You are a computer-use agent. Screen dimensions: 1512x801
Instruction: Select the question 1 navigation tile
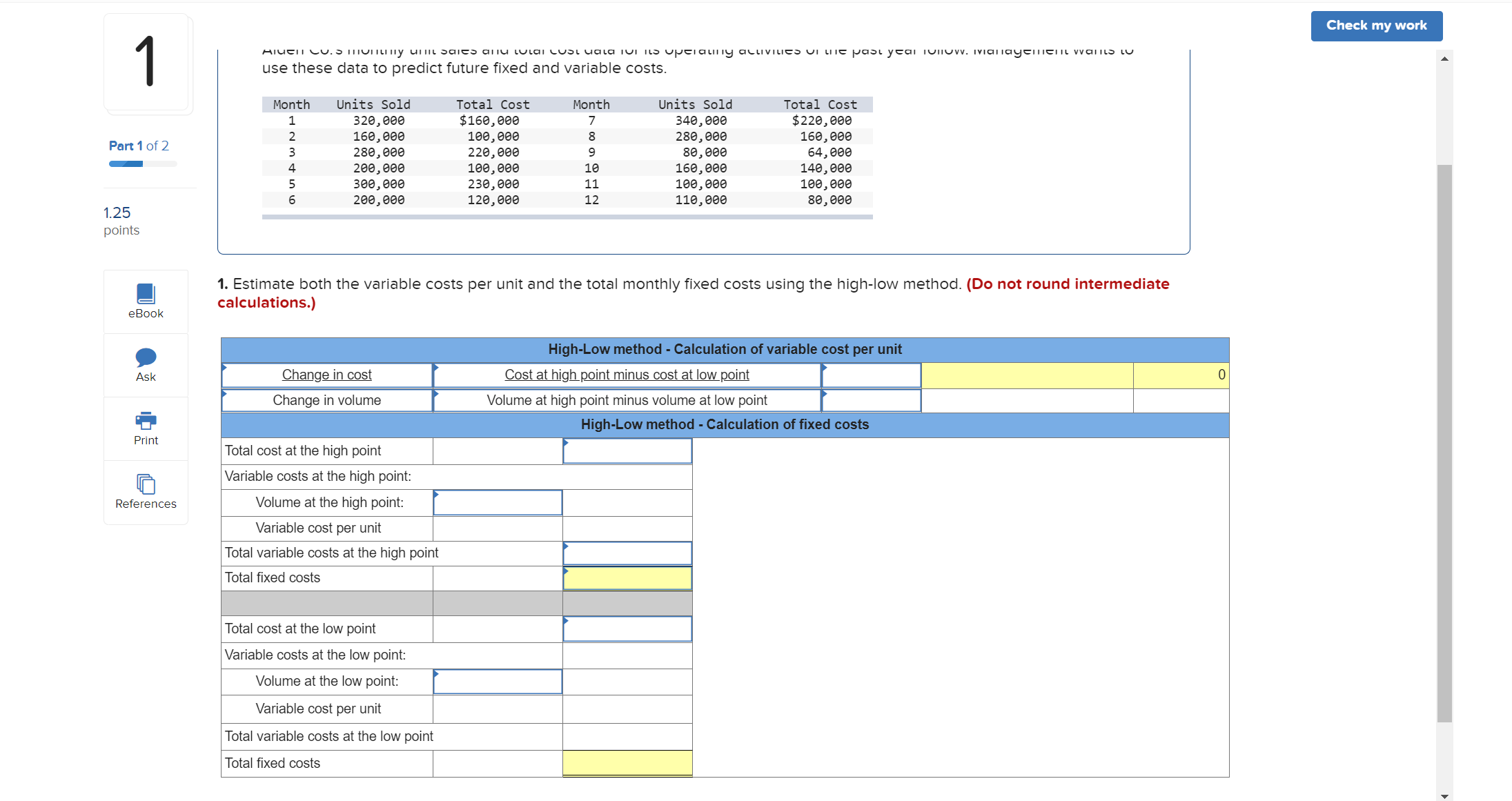146,63
